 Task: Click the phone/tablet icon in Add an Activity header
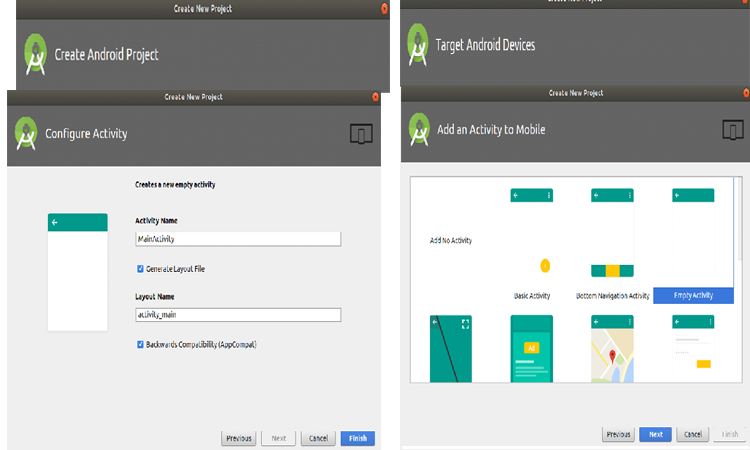(733, 130)
